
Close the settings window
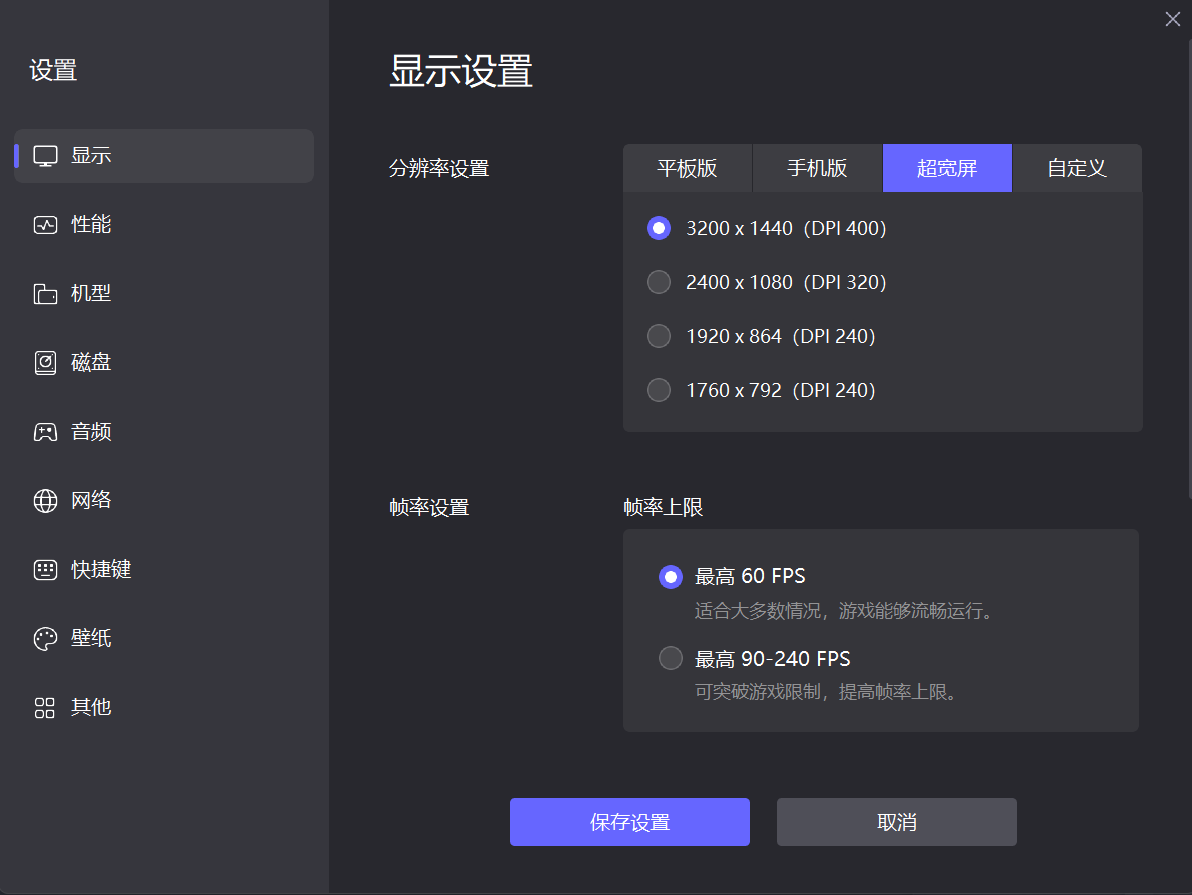pyautogui.click(x=1173, y=19)
